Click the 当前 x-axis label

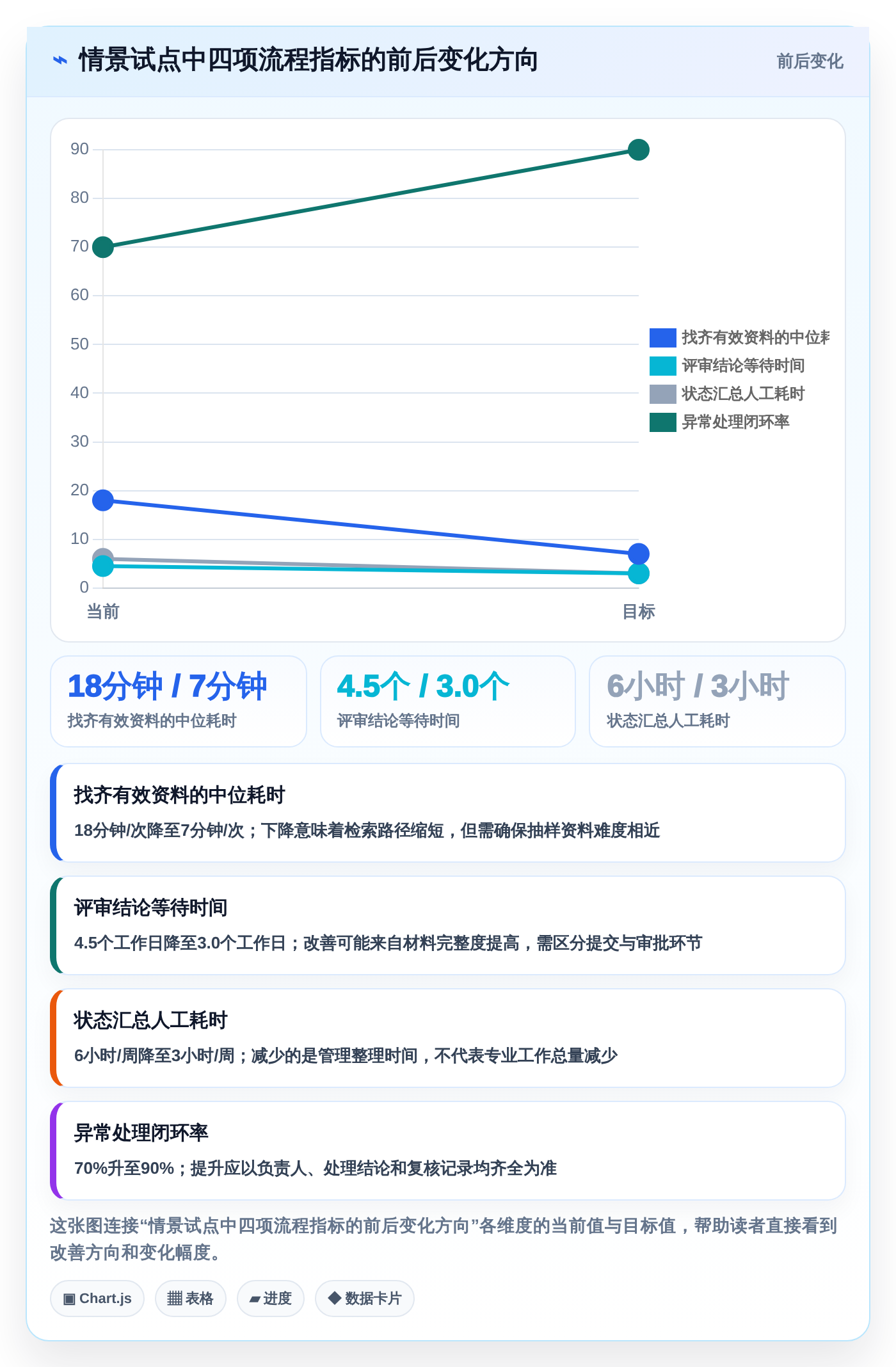pyautogui.click(x=103, y=612)
